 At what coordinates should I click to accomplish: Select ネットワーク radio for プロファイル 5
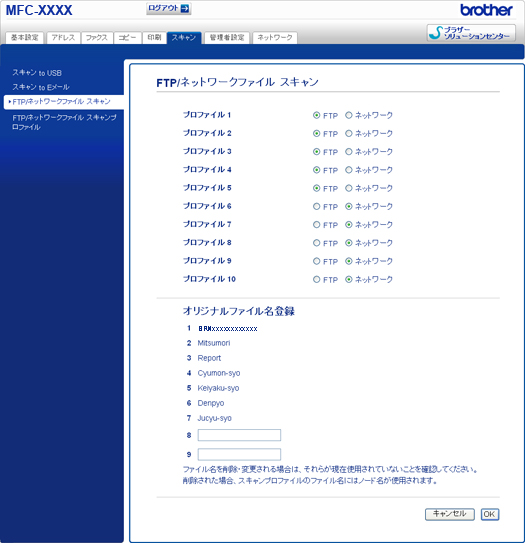click(x=348, y=188)
